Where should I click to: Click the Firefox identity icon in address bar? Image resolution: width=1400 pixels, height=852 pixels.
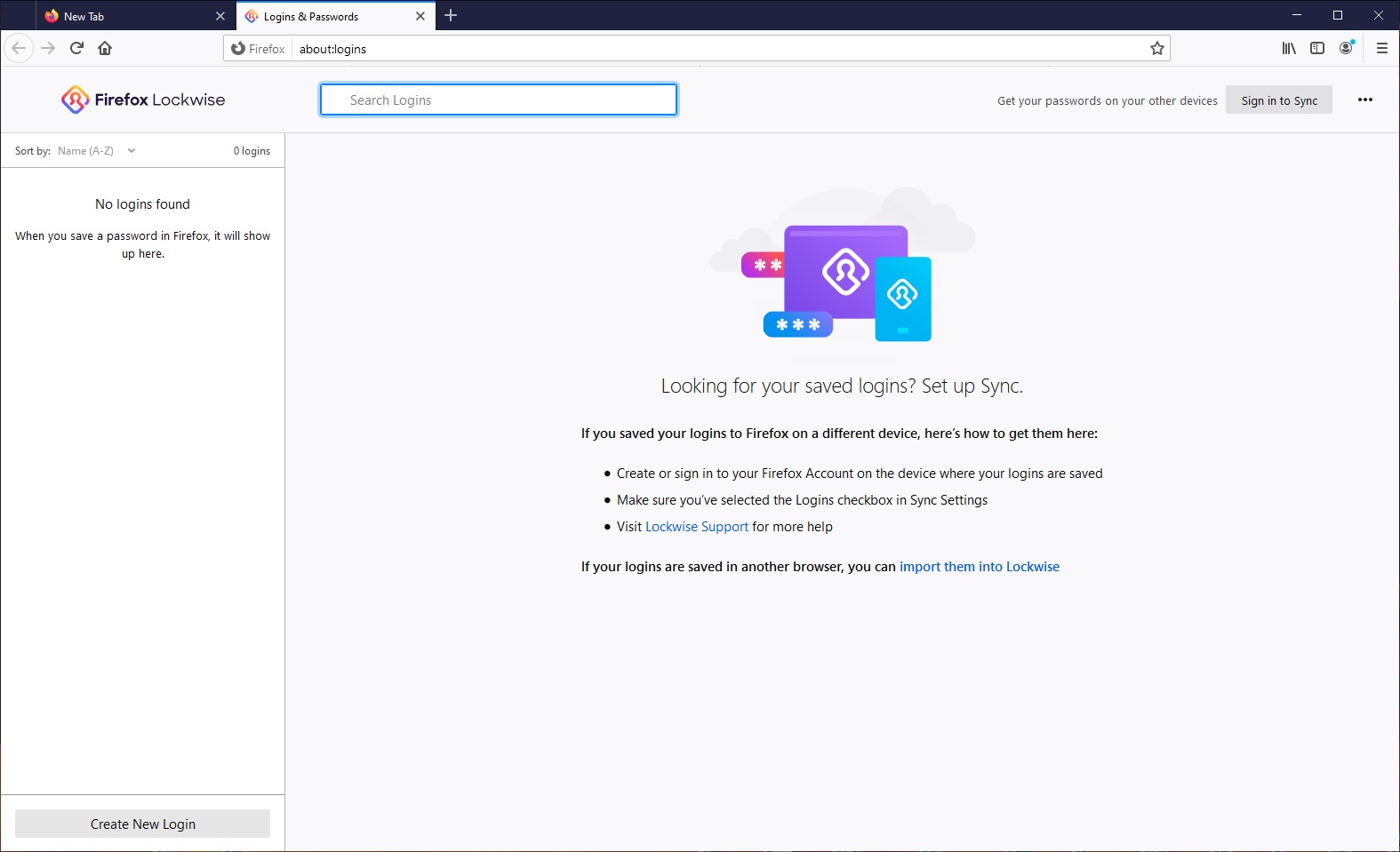[x=259, y=49]
